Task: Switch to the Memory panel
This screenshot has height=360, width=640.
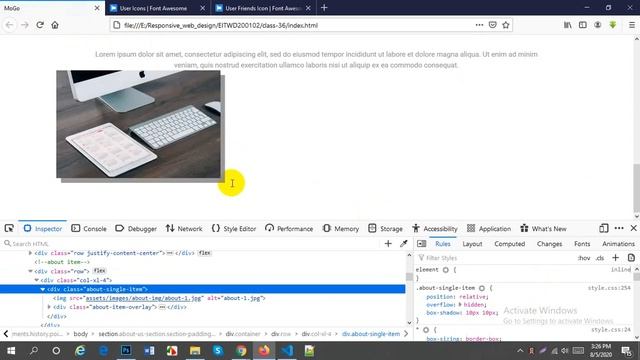Action: point(341,229)
